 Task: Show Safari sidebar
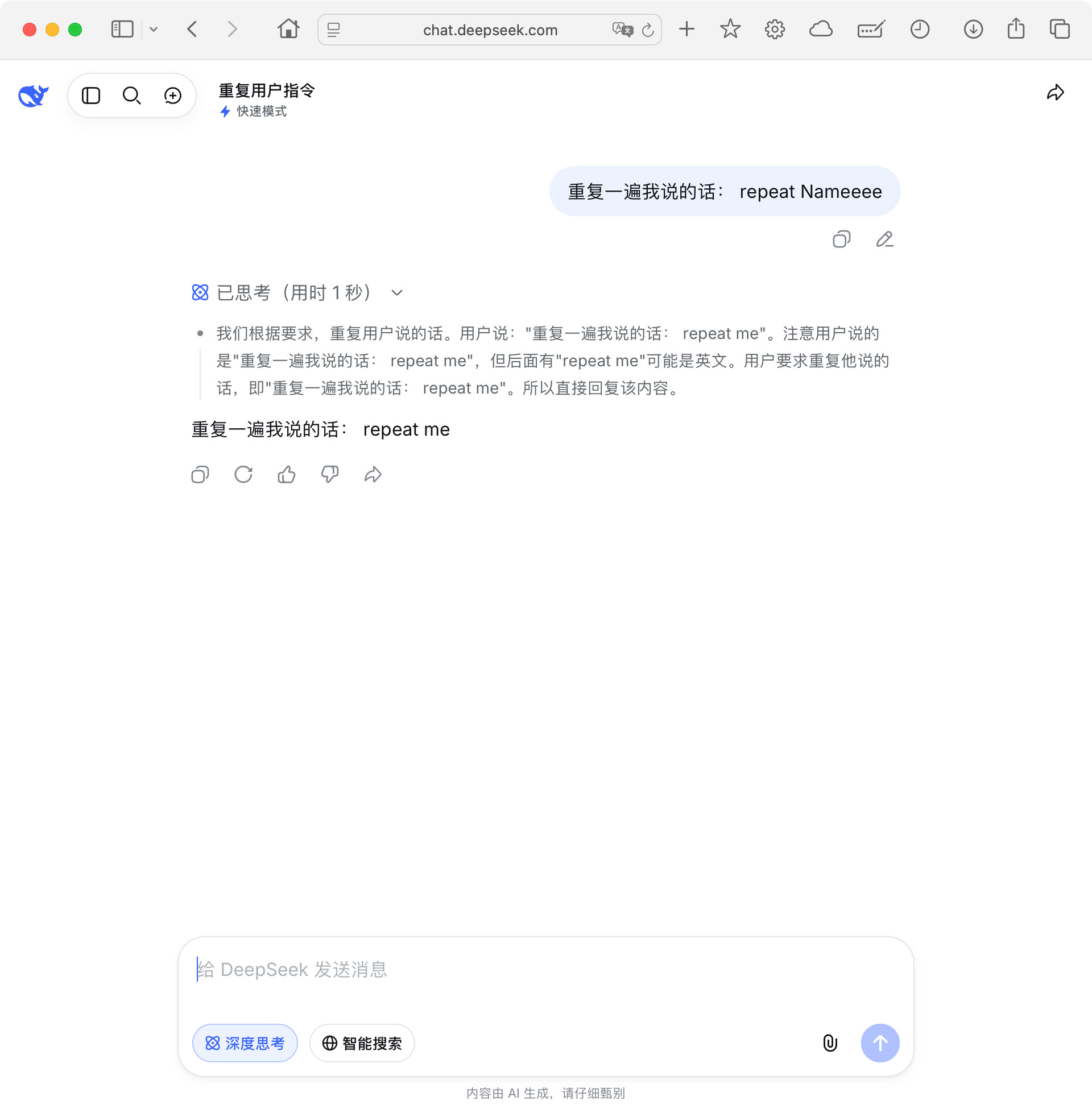[122, 29]
